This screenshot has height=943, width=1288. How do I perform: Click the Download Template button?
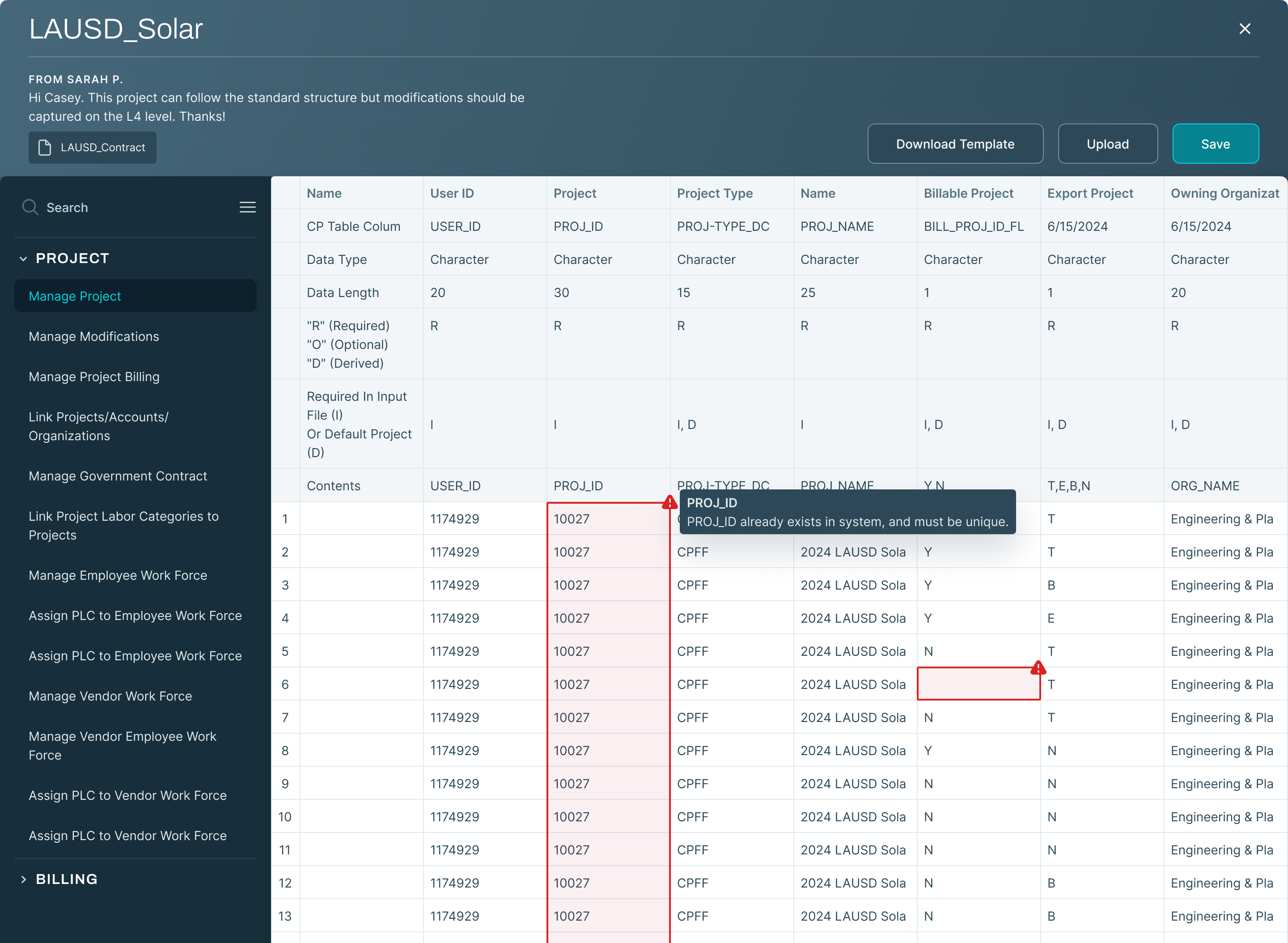pos(955,144)
